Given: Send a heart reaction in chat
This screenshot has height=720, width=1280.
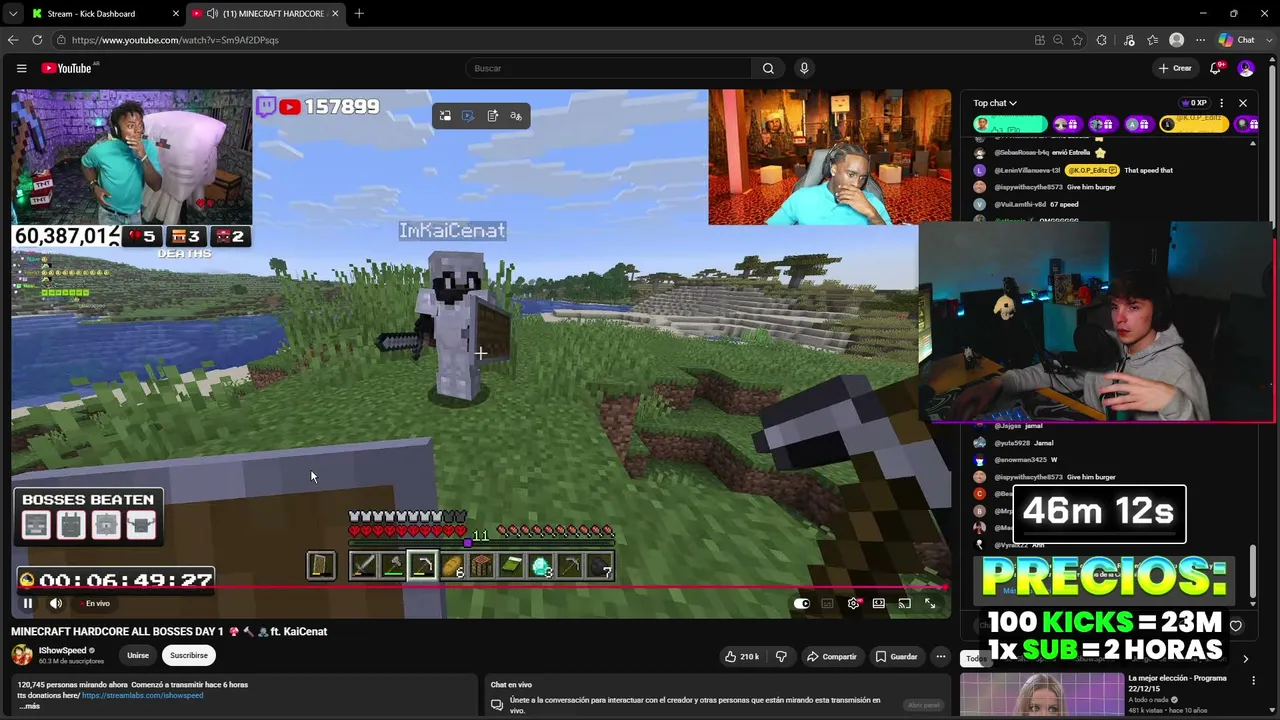Looking at the screenshot, I should (1236, 626).
